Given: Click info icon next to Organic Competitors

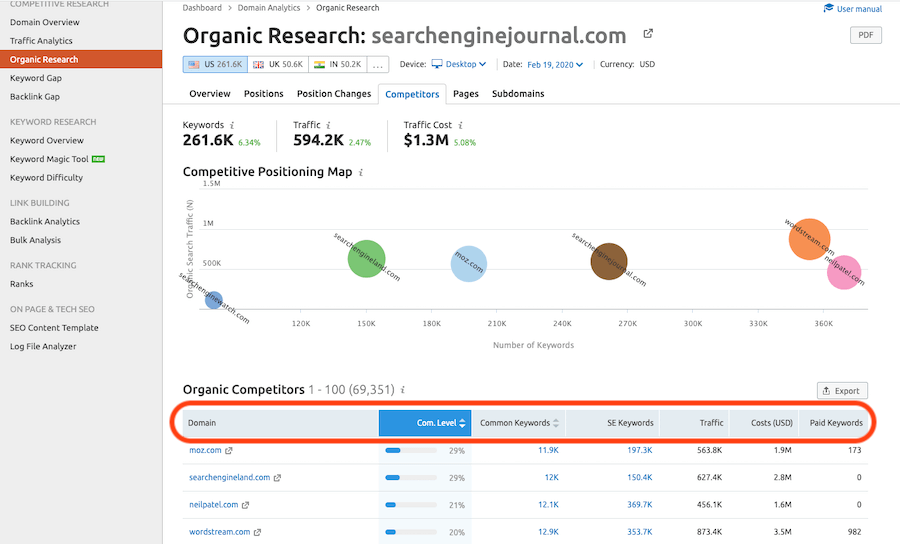Looking at the screenshot, I should (x=402, y=390).
